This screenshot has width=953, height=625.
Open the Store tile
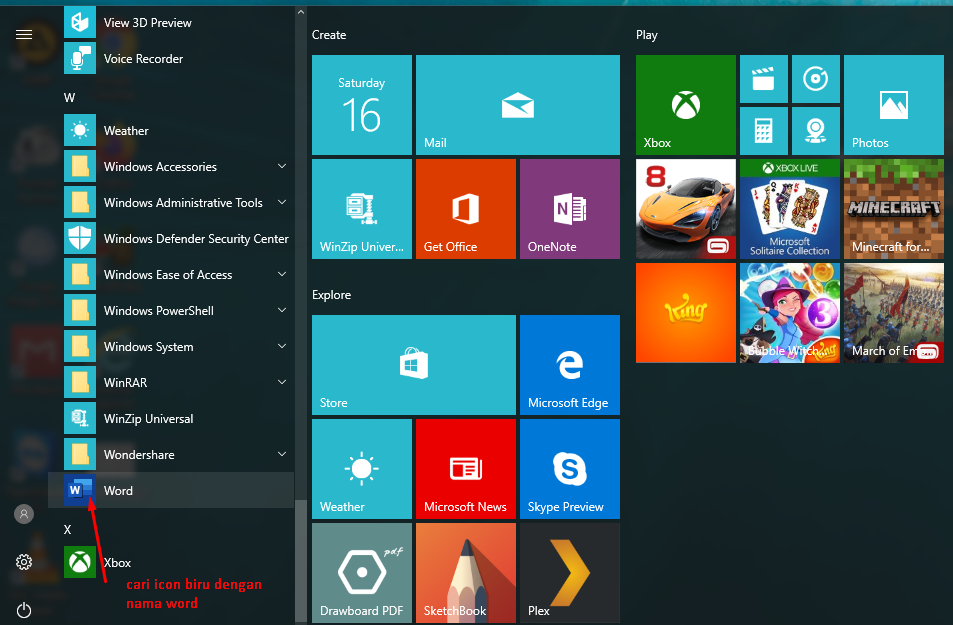[413, 365]
